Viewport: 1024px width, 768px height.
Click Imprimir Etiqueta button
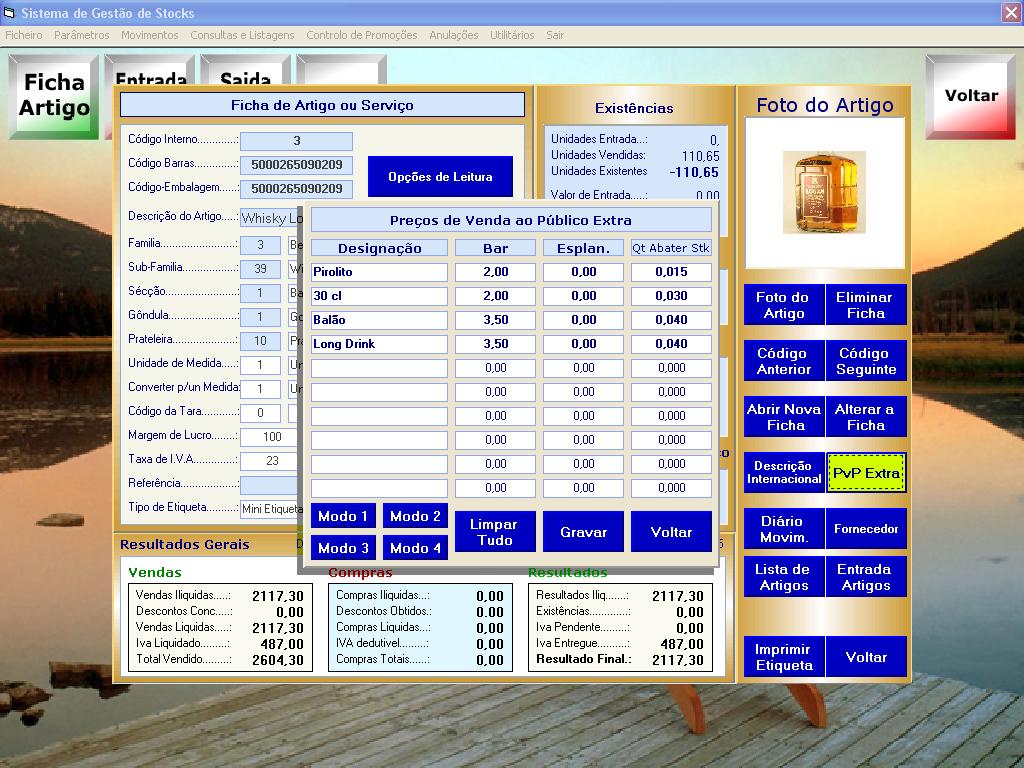click(x=784, y=657)
